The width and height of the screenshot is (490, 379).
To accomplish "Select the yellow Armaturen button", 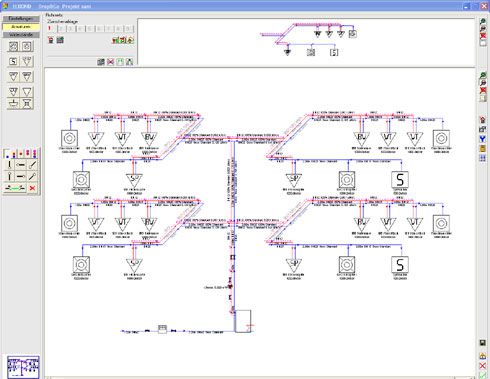I will (x=21, y=27).
